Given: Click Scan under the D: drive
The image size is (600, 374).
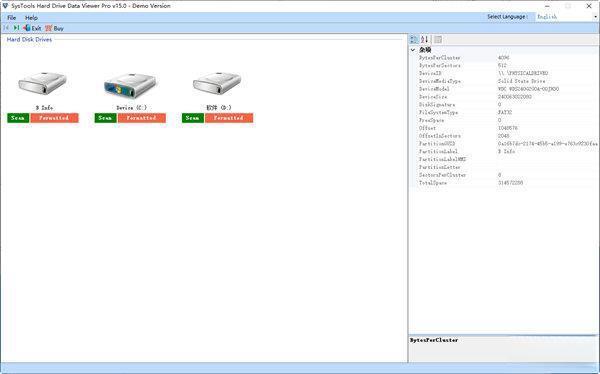Looking at the screenshot, I should pyautogui.click(x=192, y=118).
